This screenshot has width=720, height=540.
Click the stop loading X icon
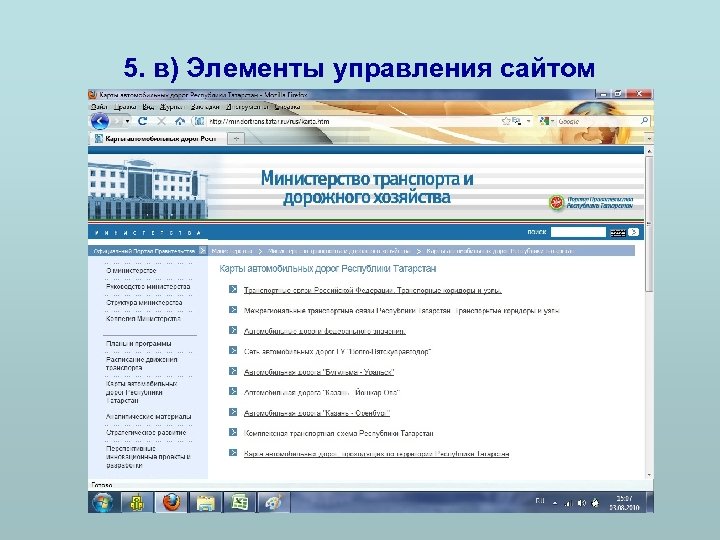click(161, 121)
